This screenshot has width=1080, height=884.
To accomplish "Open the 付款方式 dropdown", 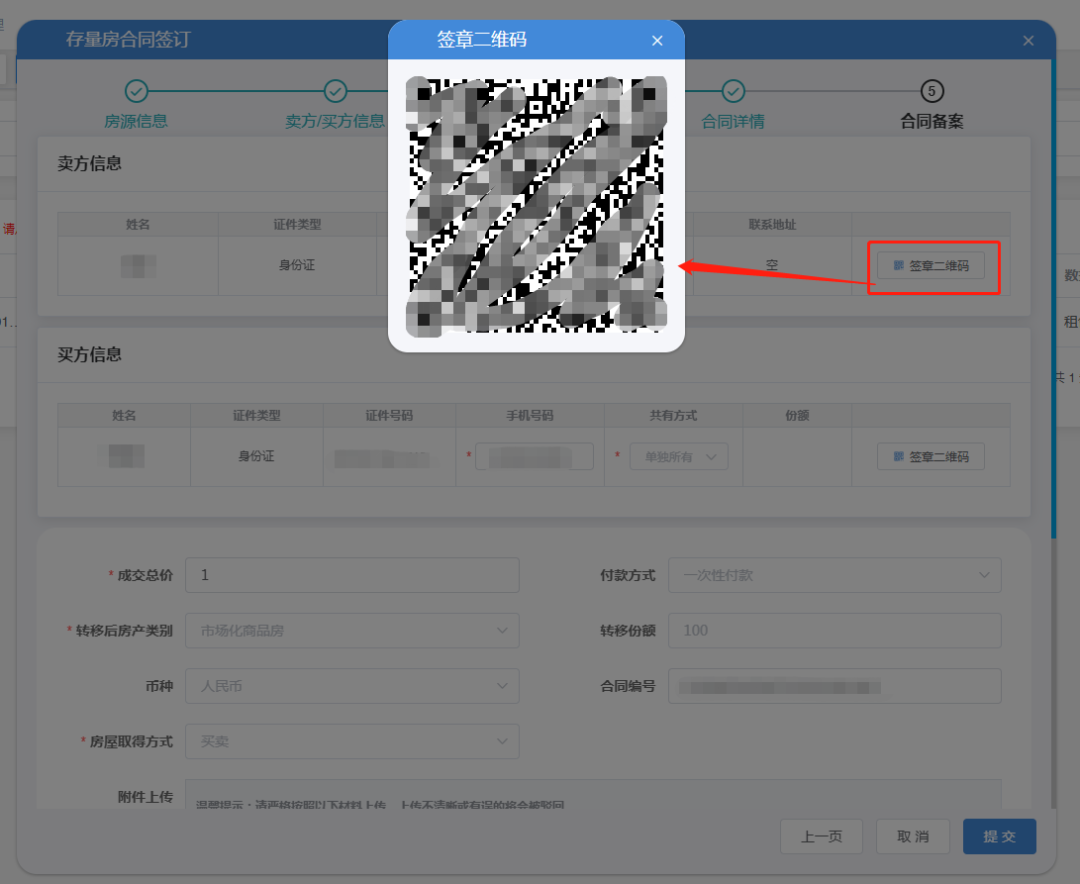I will [x=835, y=575].
